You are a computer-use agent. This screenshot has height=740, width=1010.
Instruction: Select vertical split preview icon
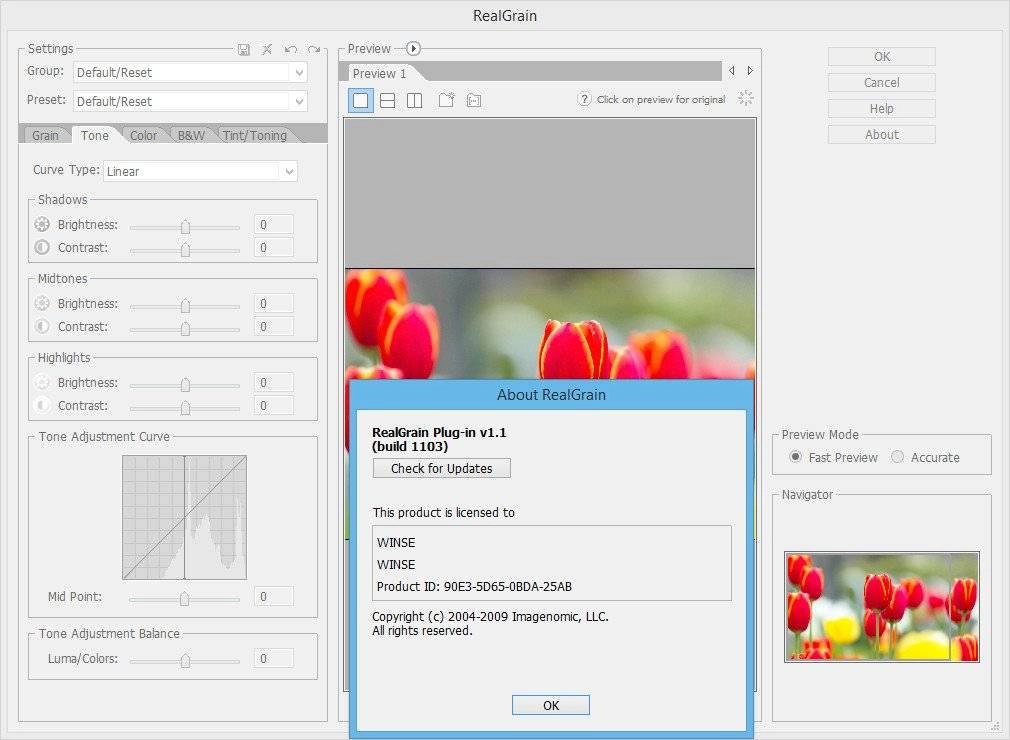pos(415,100)
